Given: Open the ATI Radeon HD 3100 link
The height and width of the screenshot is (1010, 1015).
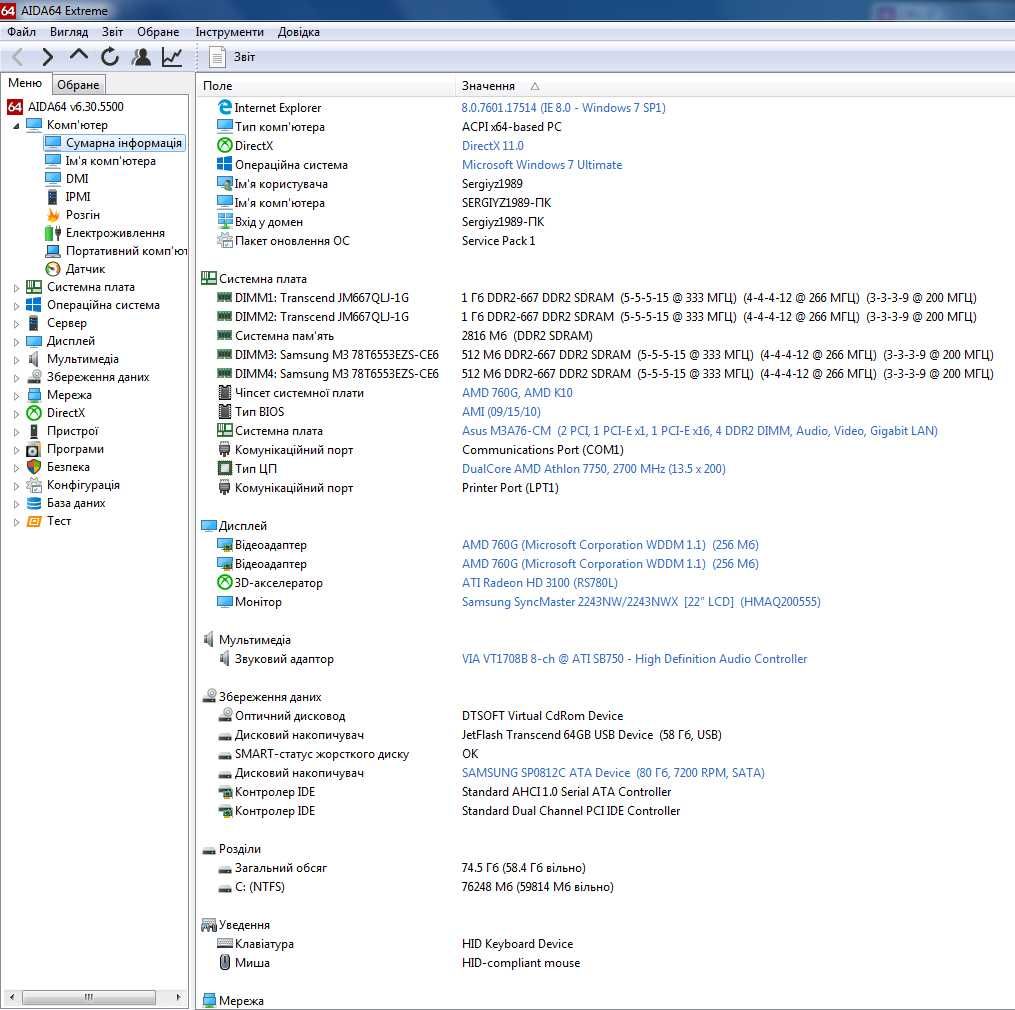Looking at the screenshot, I should (x=540, y=583).
